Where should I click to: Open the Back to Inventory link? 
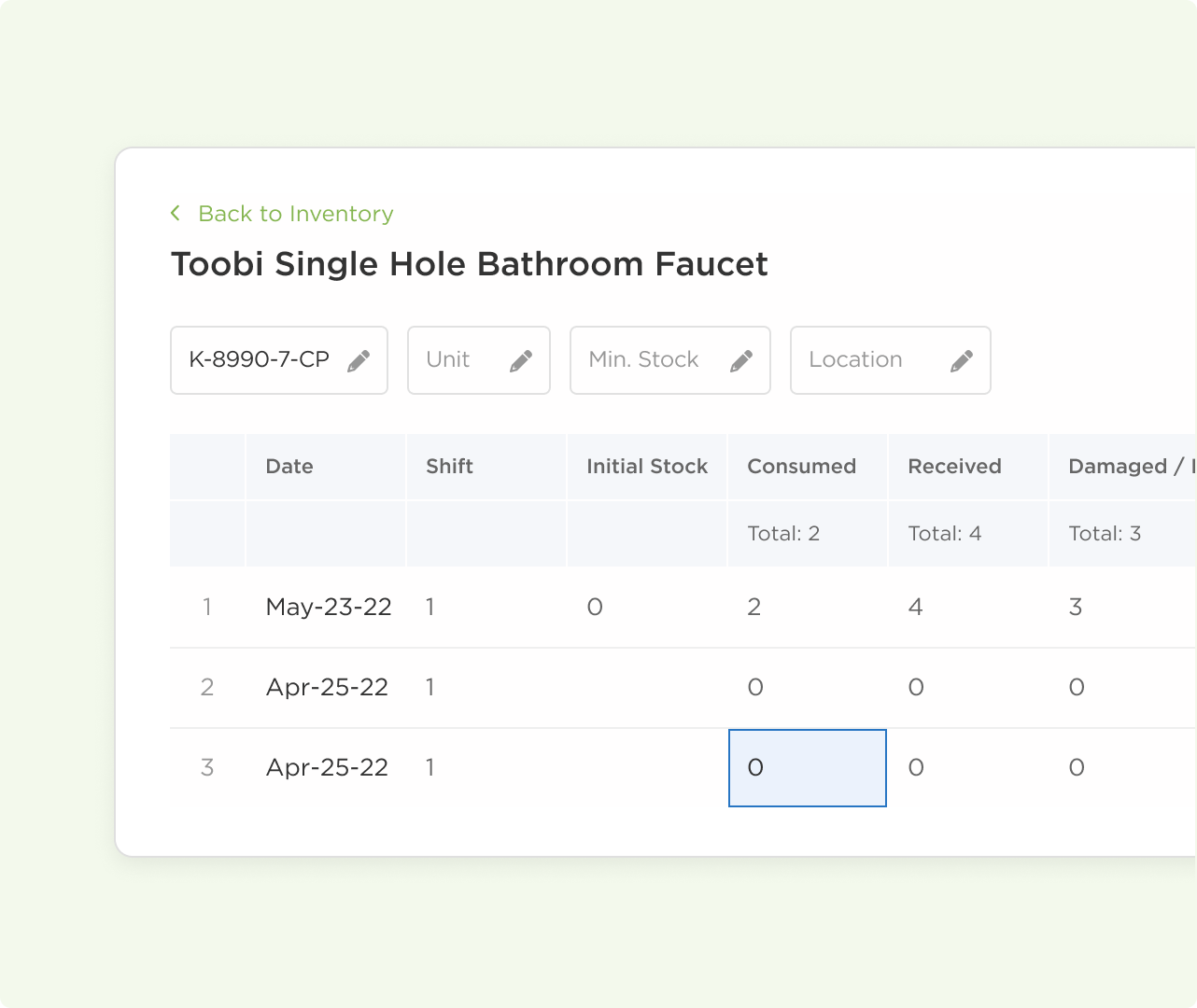[295, 214]
